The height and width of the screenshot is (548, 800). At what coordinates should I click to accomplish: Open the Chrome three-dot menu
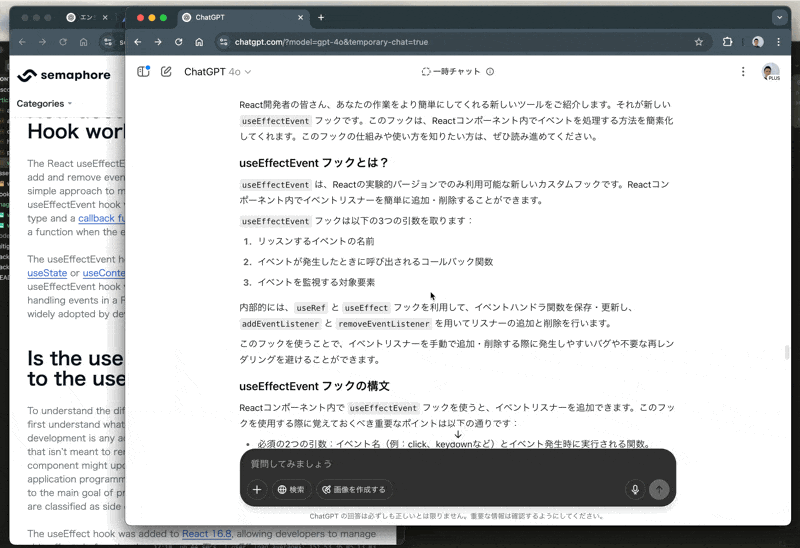pyautogui.click(x=779, y=42)
